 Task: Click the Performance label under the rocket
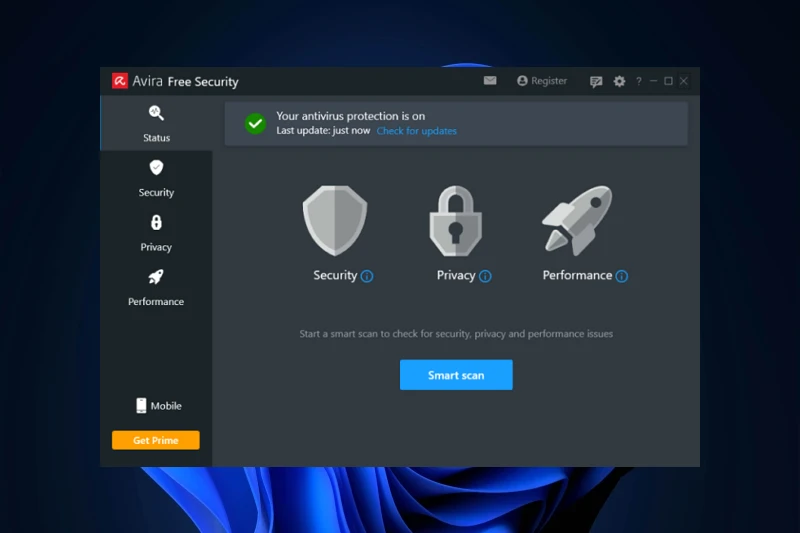point(577,275)
